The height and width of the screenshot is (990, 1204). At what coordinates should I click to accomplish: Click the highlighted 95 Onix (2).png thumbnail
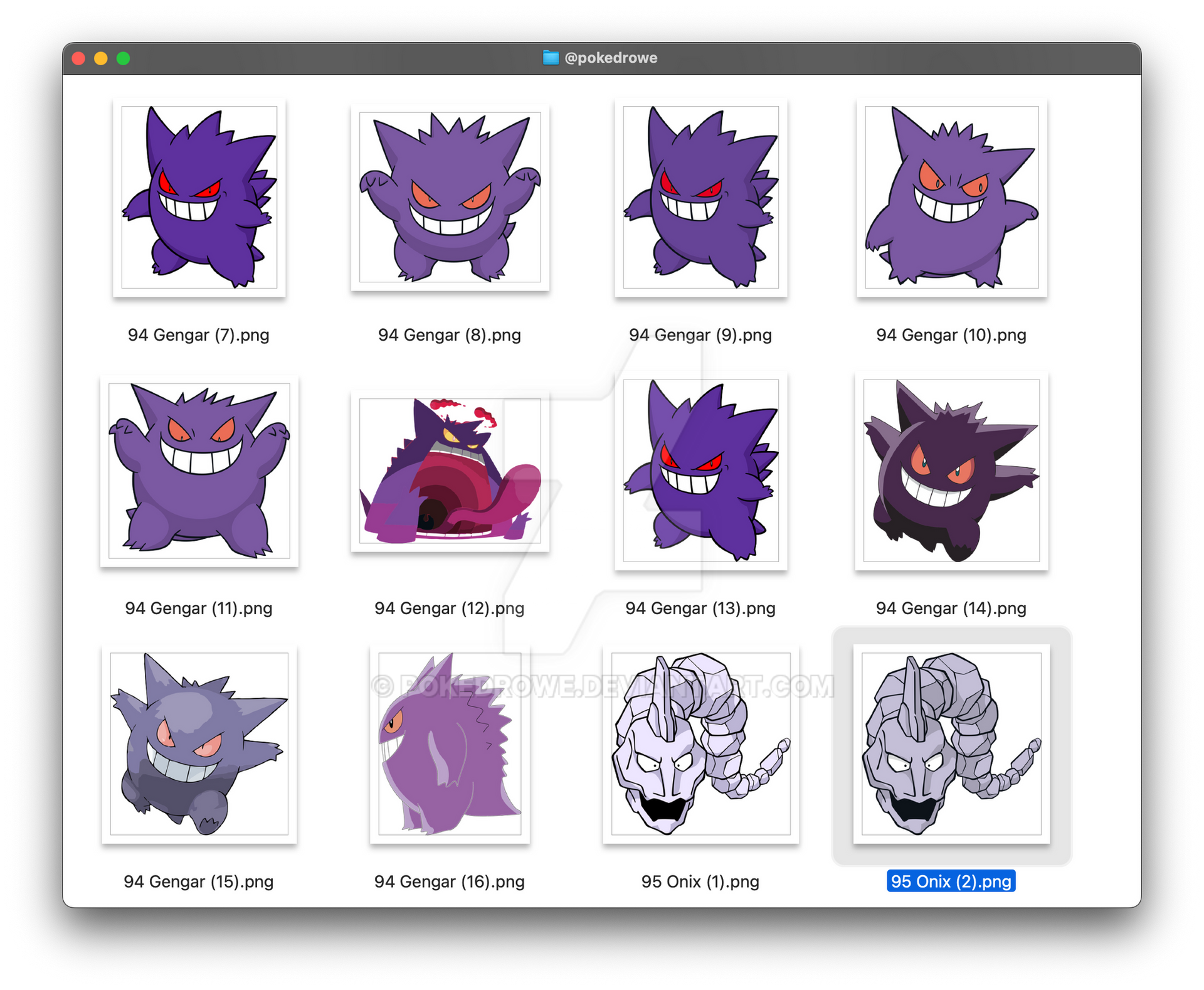pyautogui.click(x=951, y=744)
